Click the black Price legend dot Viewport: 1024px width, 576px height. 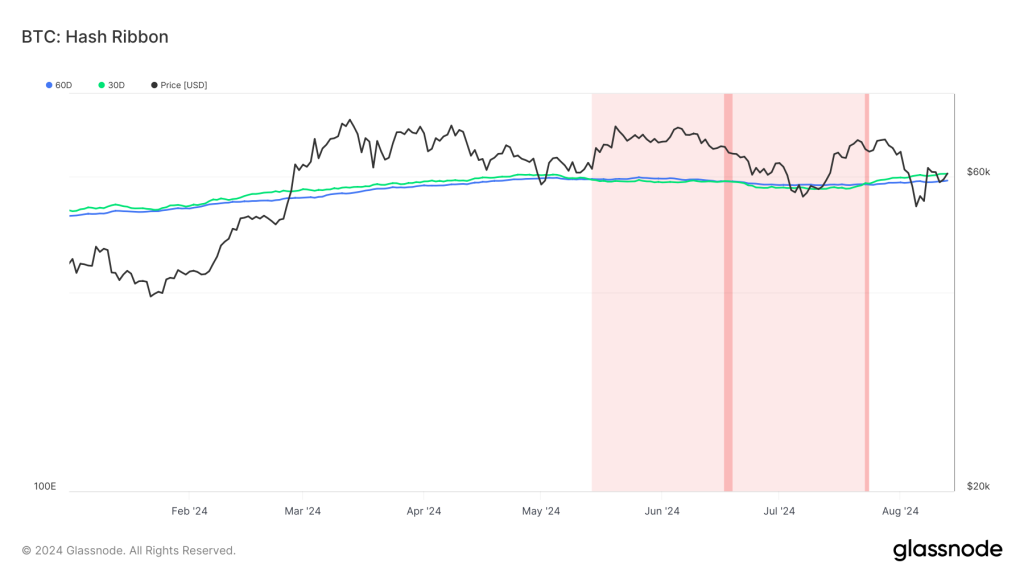click(154, 86)
